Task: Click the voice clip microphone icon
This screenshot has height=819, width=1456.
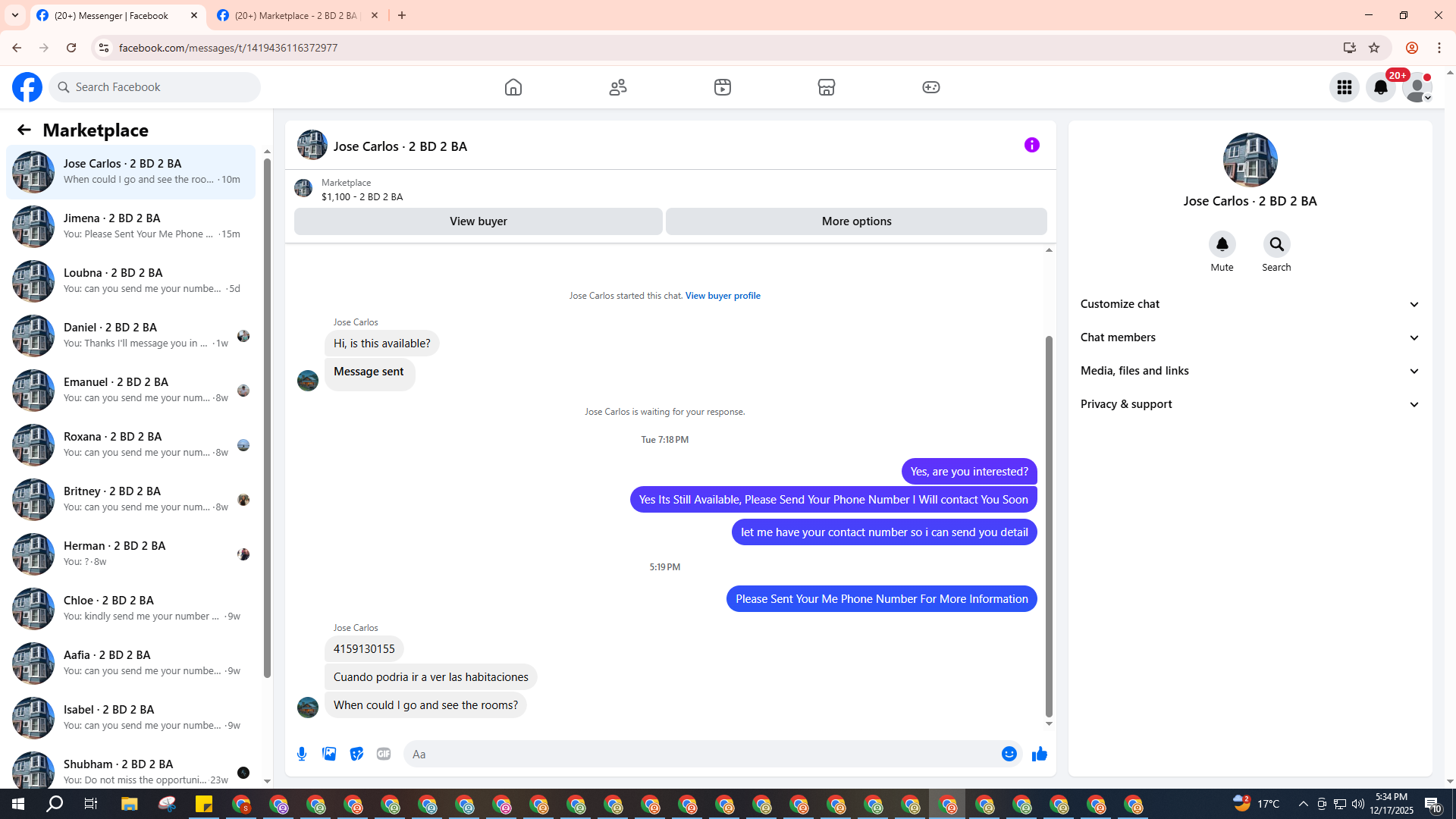Action: 302,754
